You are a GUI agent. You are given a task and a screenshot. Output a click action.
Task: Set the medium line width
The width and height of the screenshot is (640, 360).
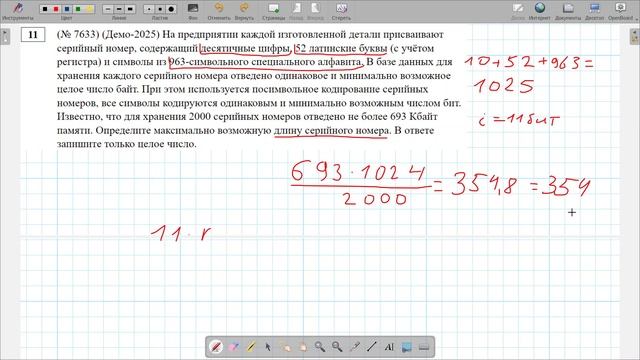pos(119,9)
